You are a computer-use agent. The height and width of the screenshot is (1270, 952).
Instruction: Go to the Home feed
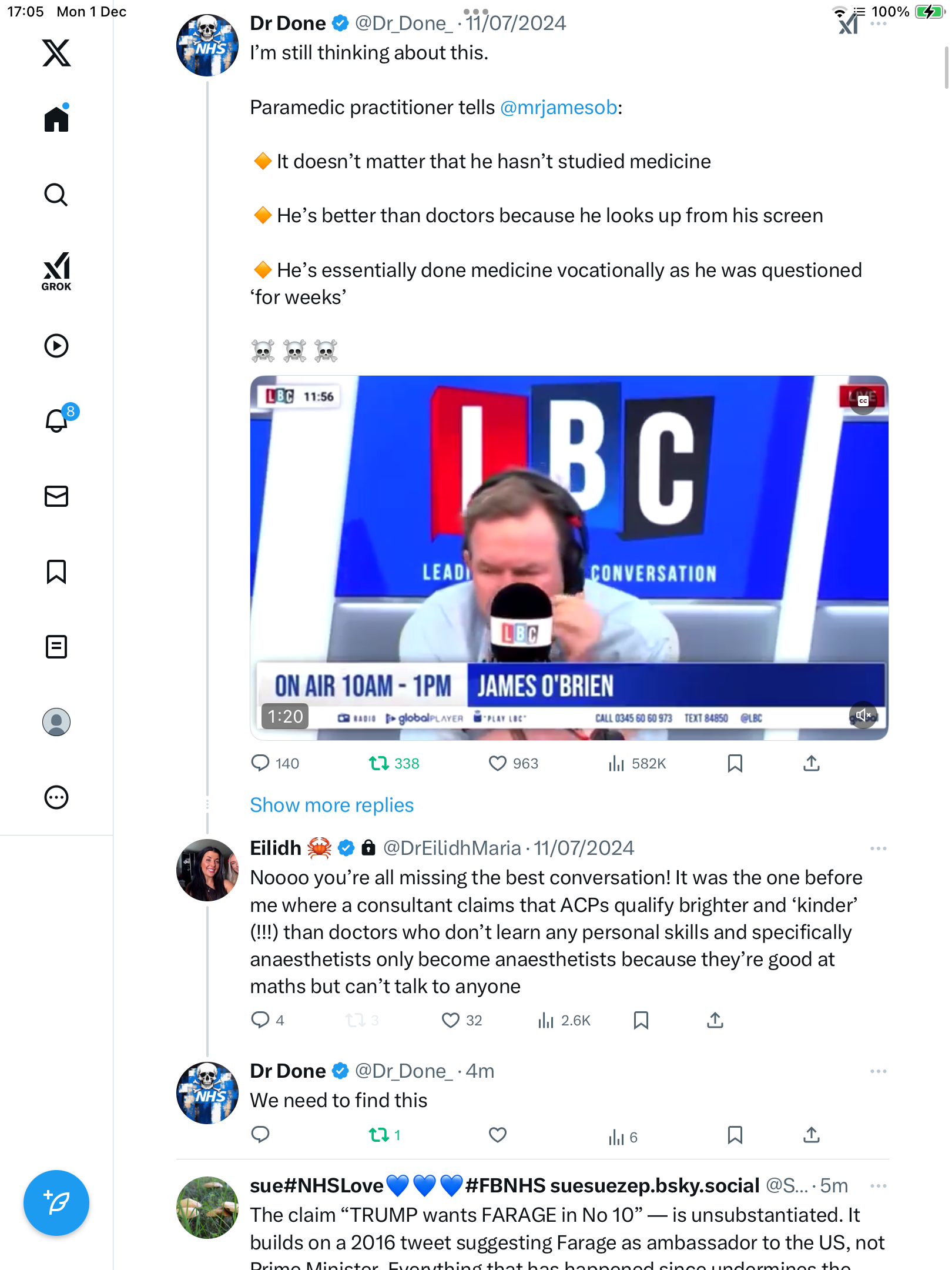tap(56, 120)
